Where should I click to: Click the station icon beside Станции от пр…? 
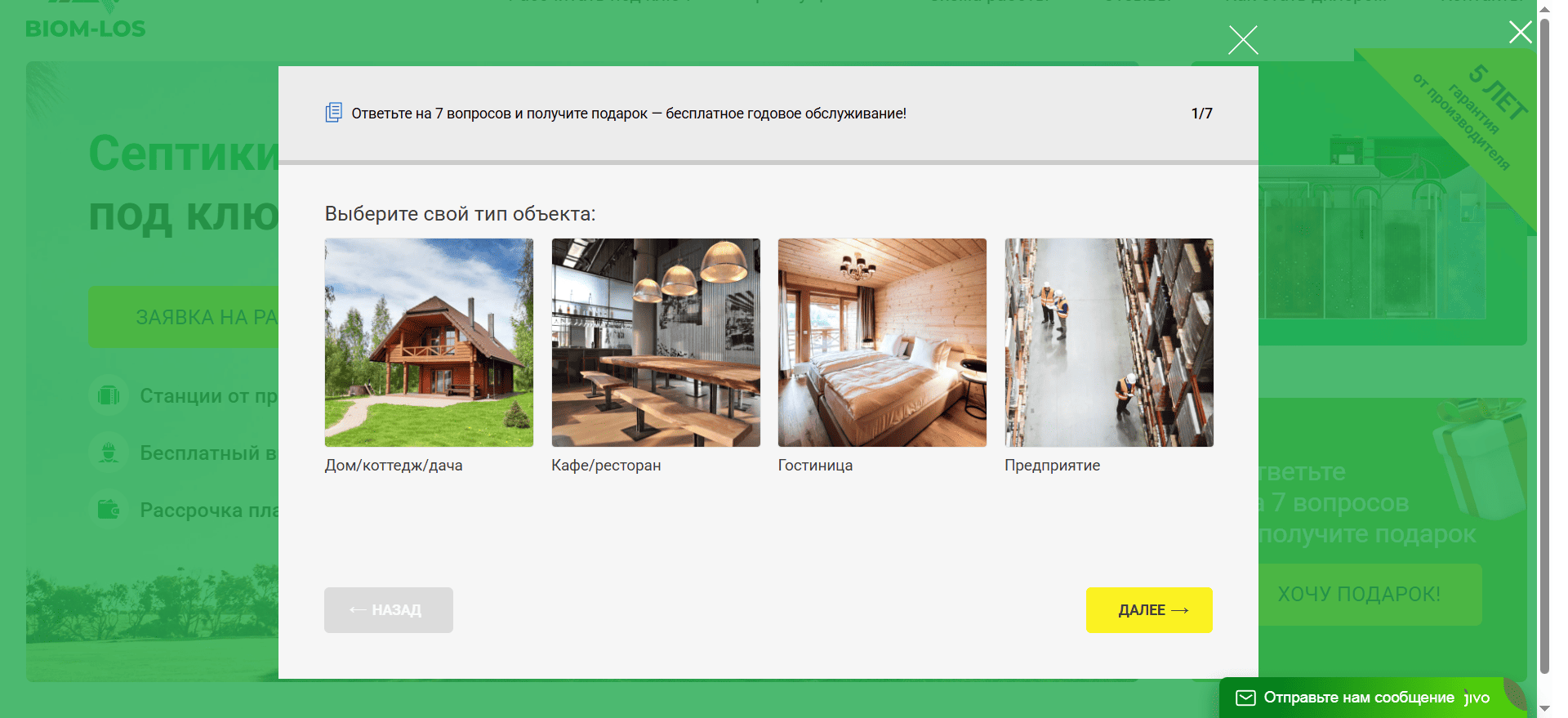coord(109,396)
